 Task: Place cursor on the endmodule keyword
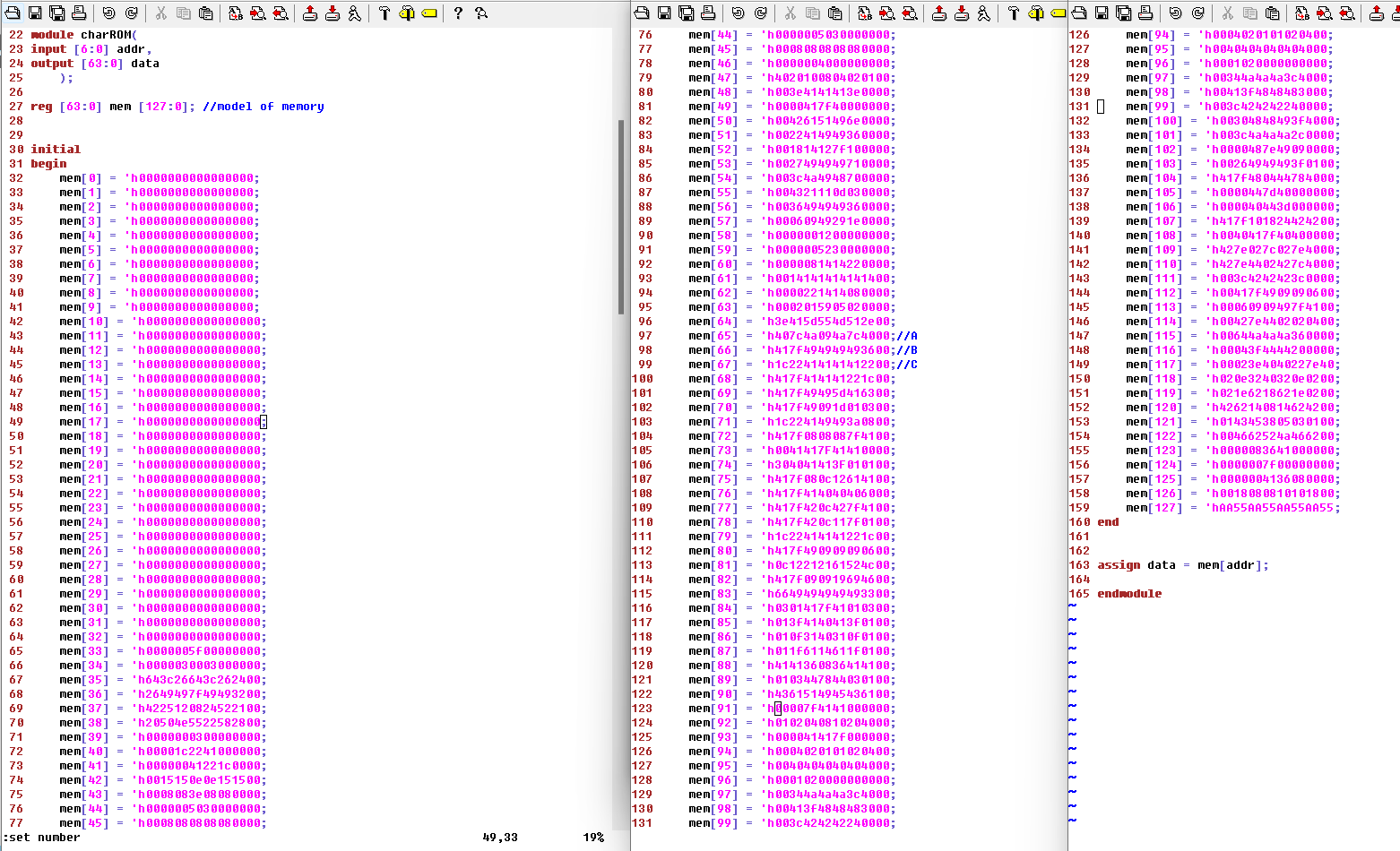coord(1129,594)
